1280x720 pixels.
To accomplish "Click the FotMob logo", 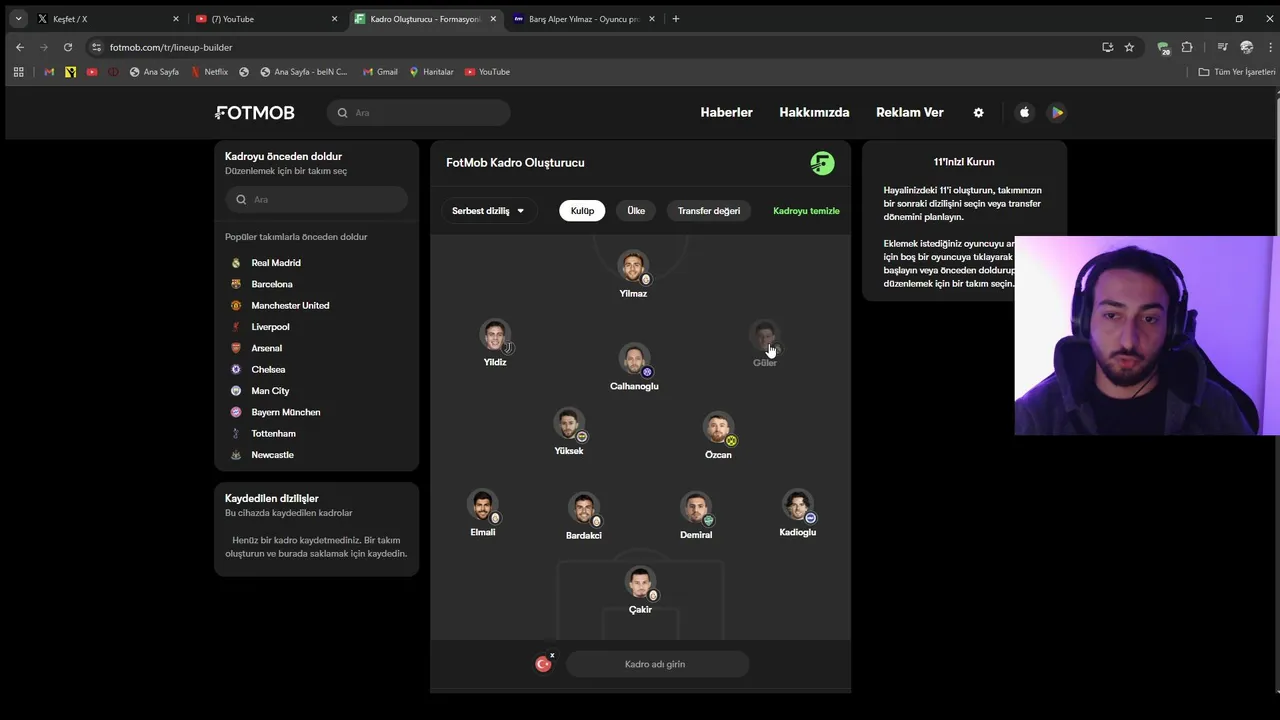I will tap(255, 113).
